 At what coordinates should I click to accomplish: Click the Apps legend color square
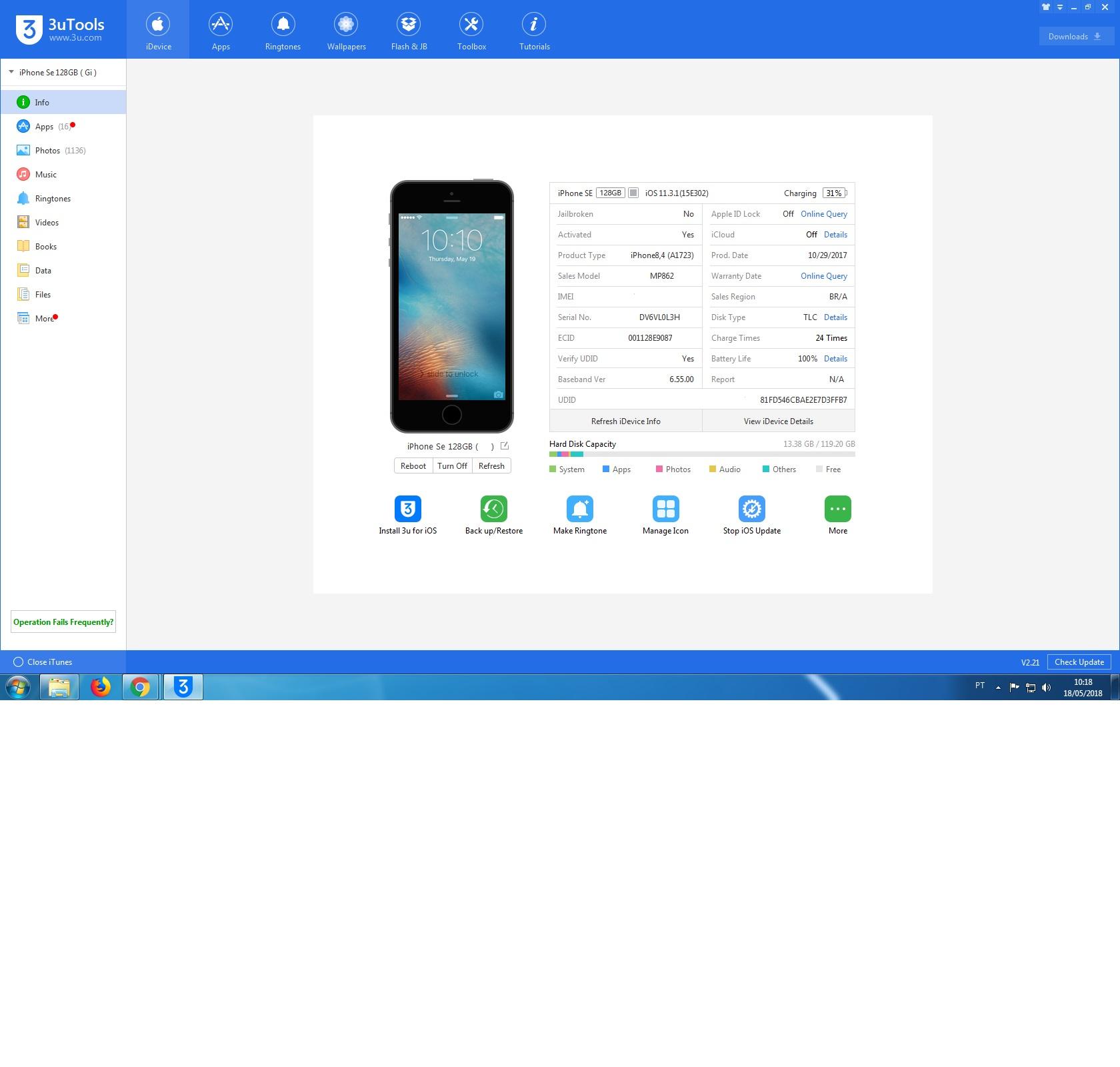(606, 469)
